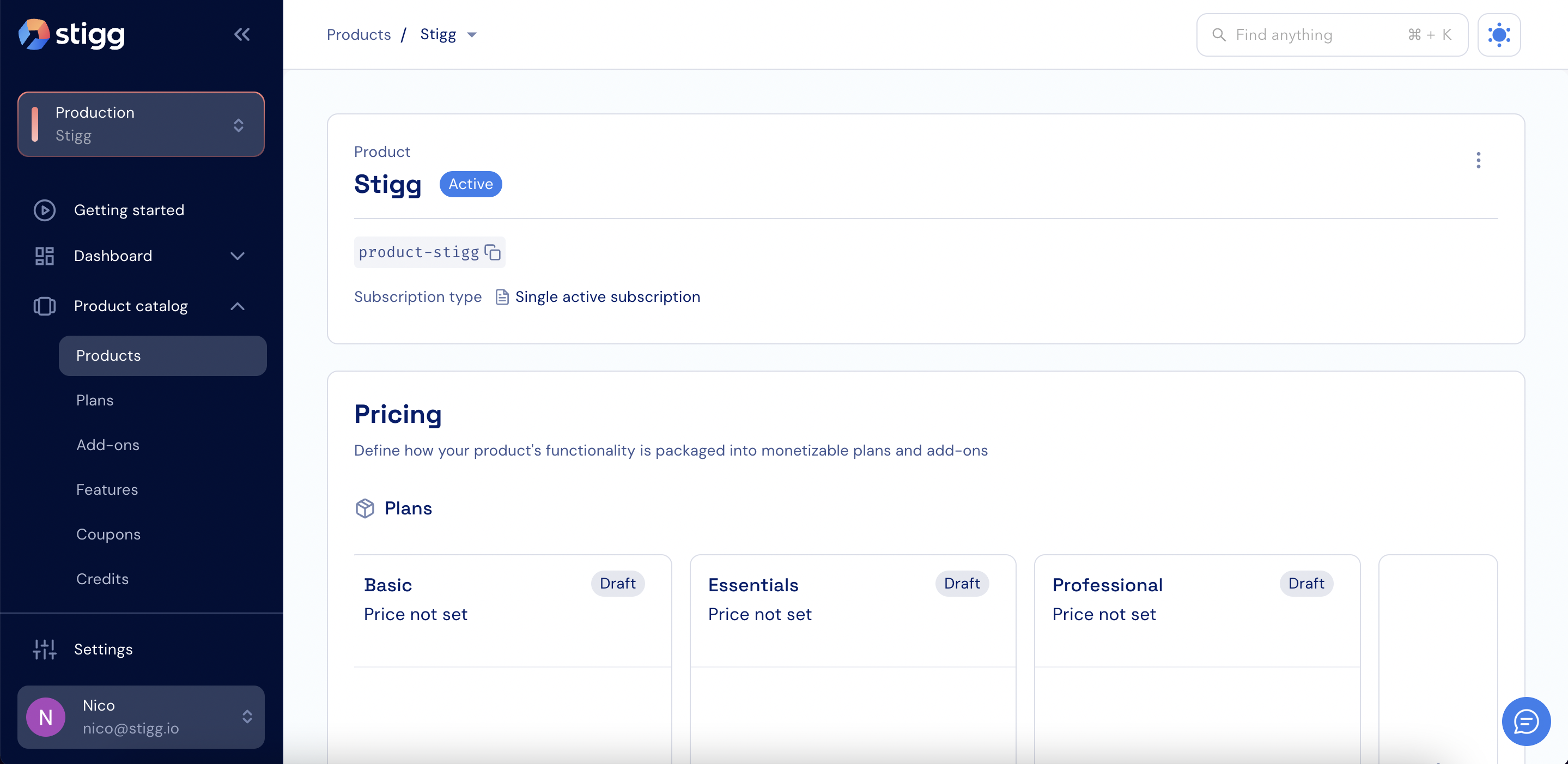Viewport: 1568px width, 764px height.
Task: Collapse the Product catalog section
Action: click(x=238, y=306)
